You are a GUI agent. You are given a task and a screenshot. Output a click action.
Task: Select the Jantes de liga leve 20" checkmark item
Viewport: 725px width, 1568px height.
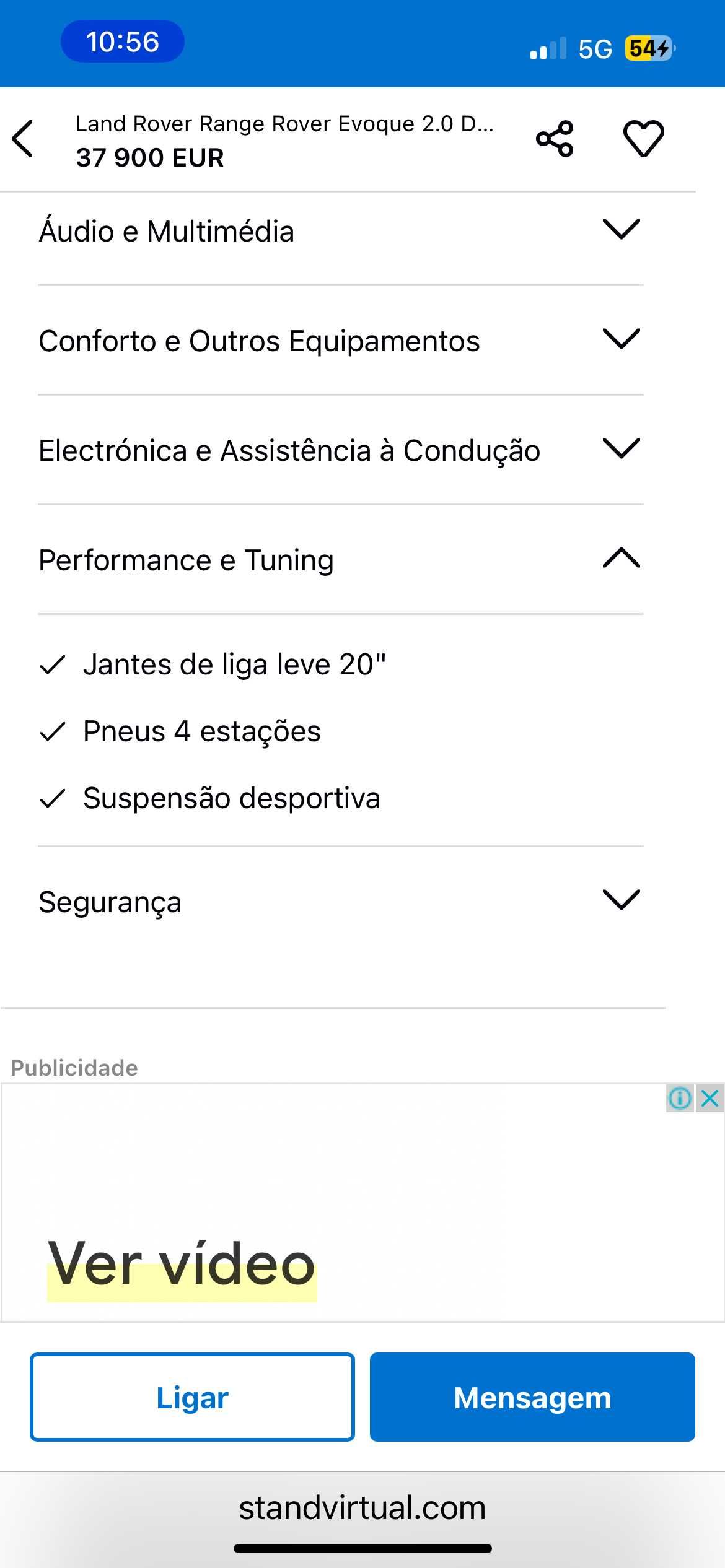pos(213,664)
